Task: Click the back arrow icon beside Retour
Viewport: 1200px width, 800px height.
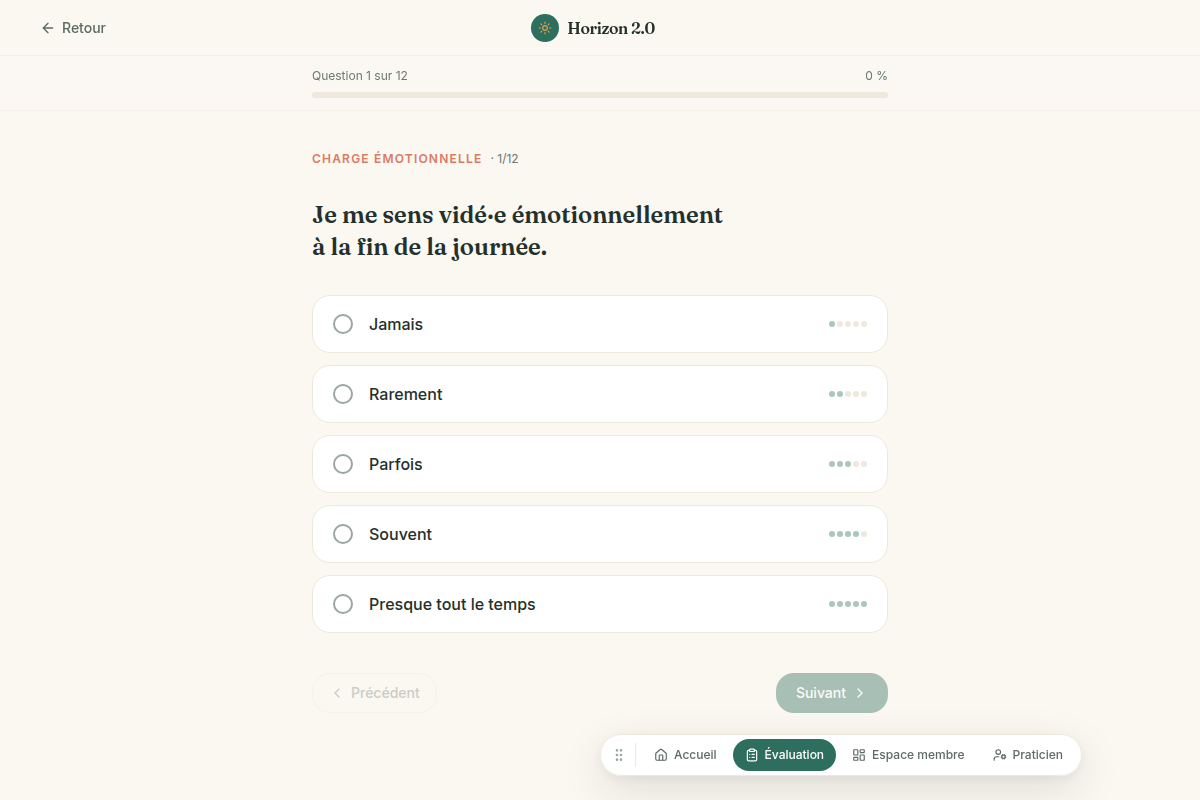Action: [48, 28]
